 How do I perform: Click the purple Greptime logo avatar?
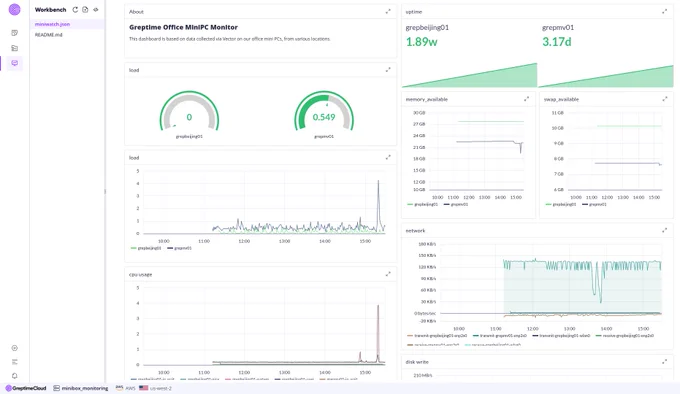[14, 10]
